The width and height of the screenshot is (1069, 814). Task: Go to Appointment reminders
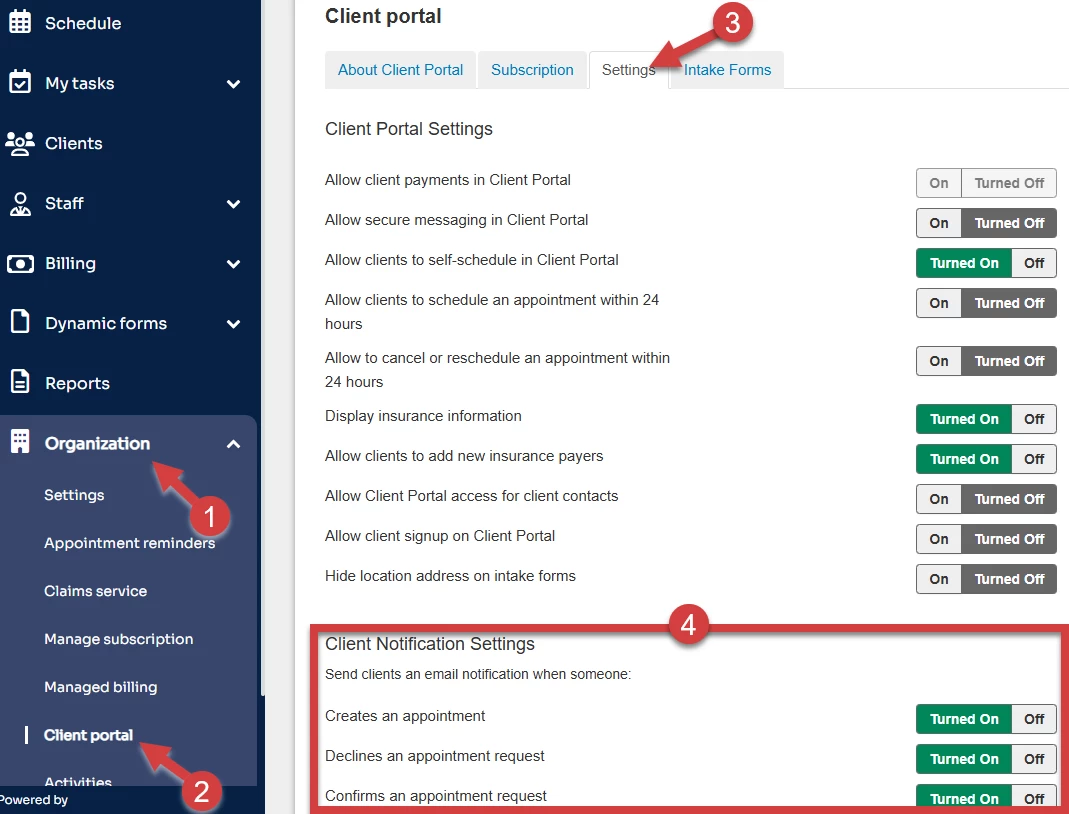(x=130, y=543)
